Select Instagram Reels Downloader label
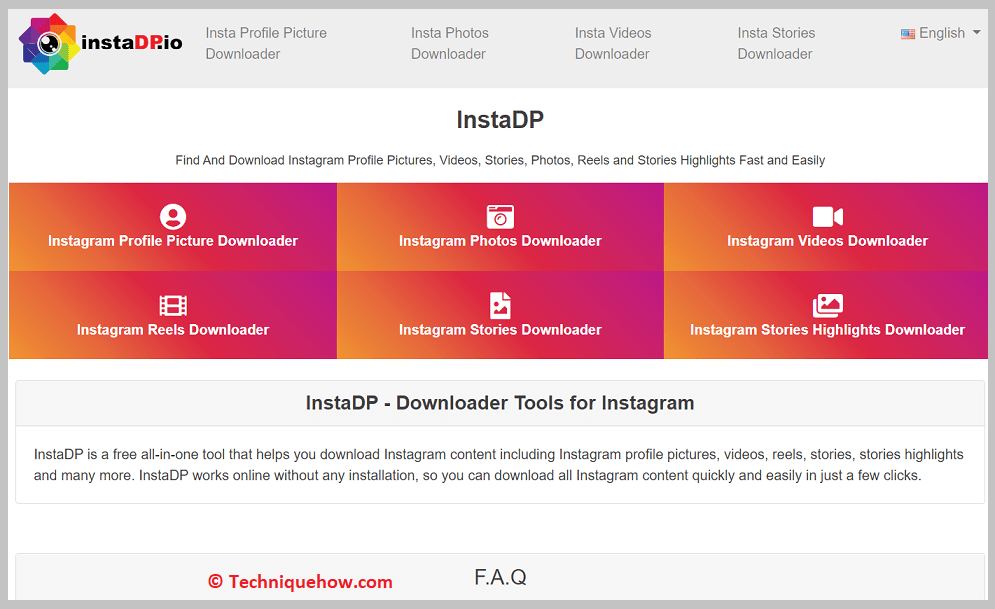 pyautogui.click(x=173, y=330)
